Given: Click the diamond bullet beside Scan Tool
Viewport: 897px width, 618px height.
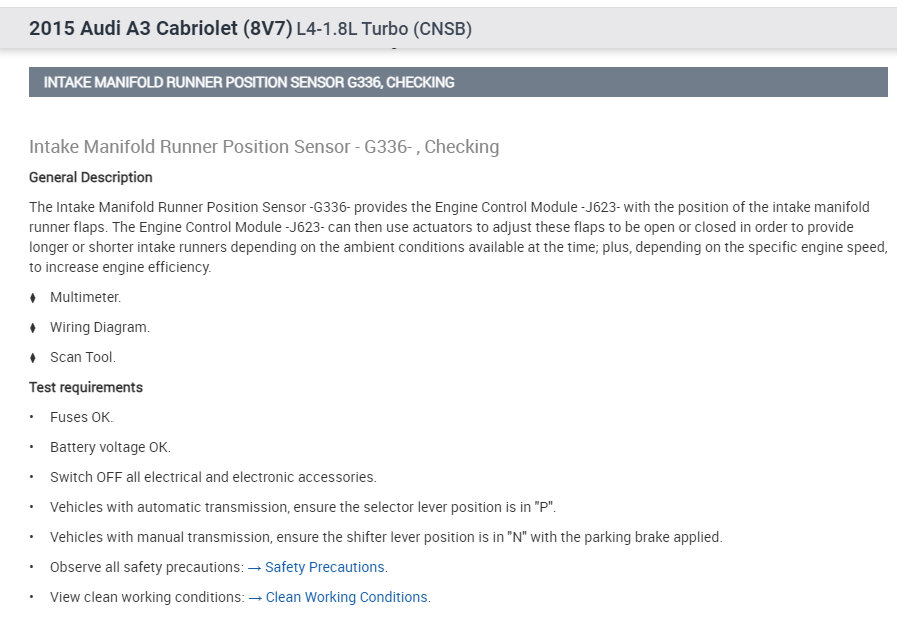Looking at the screenshot, I should (x=33, y=357).
